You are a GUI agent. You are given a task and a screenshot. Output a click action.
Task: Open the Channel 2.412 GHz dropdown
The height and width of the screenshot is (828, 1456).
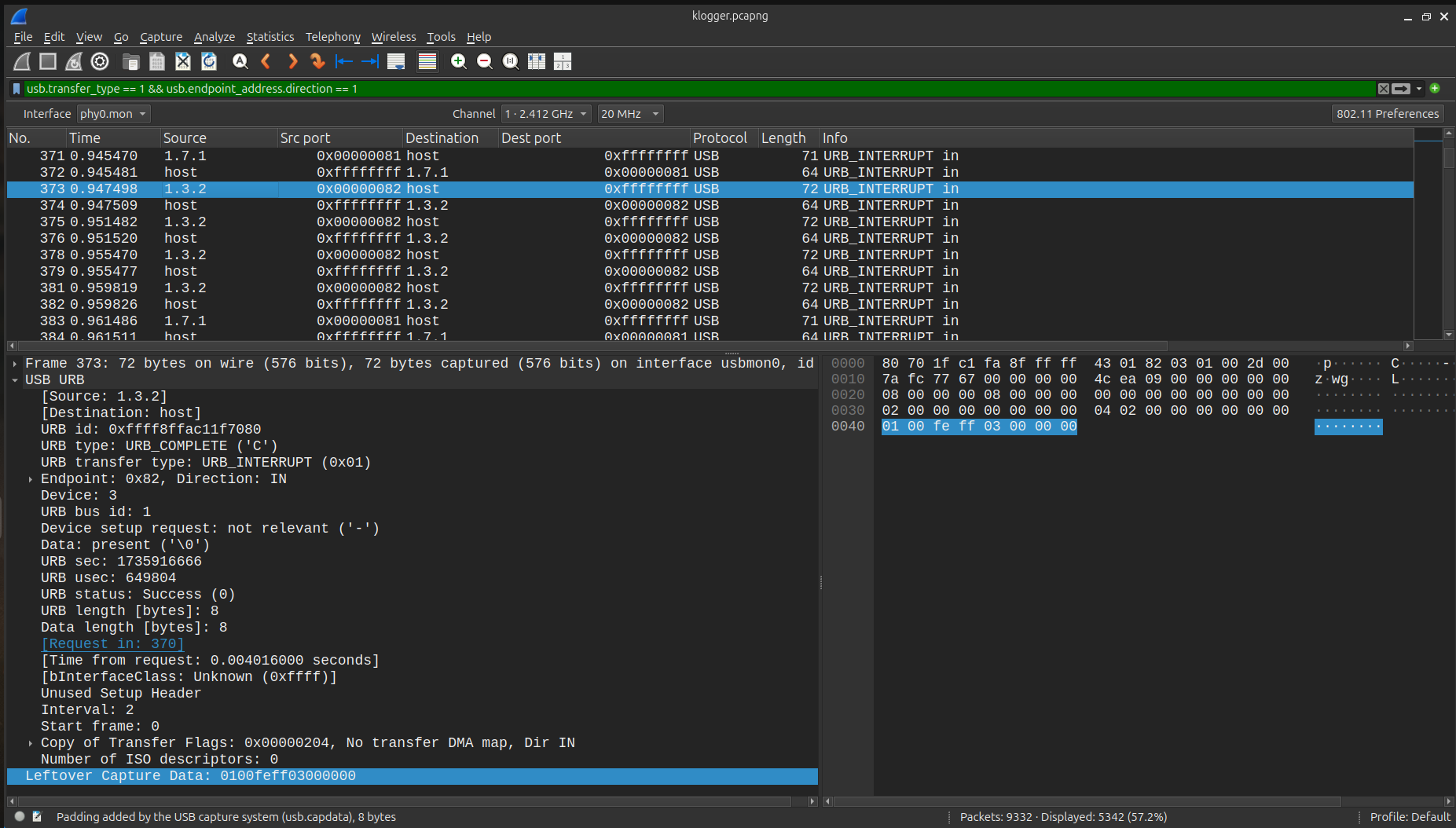click(546, 114)
